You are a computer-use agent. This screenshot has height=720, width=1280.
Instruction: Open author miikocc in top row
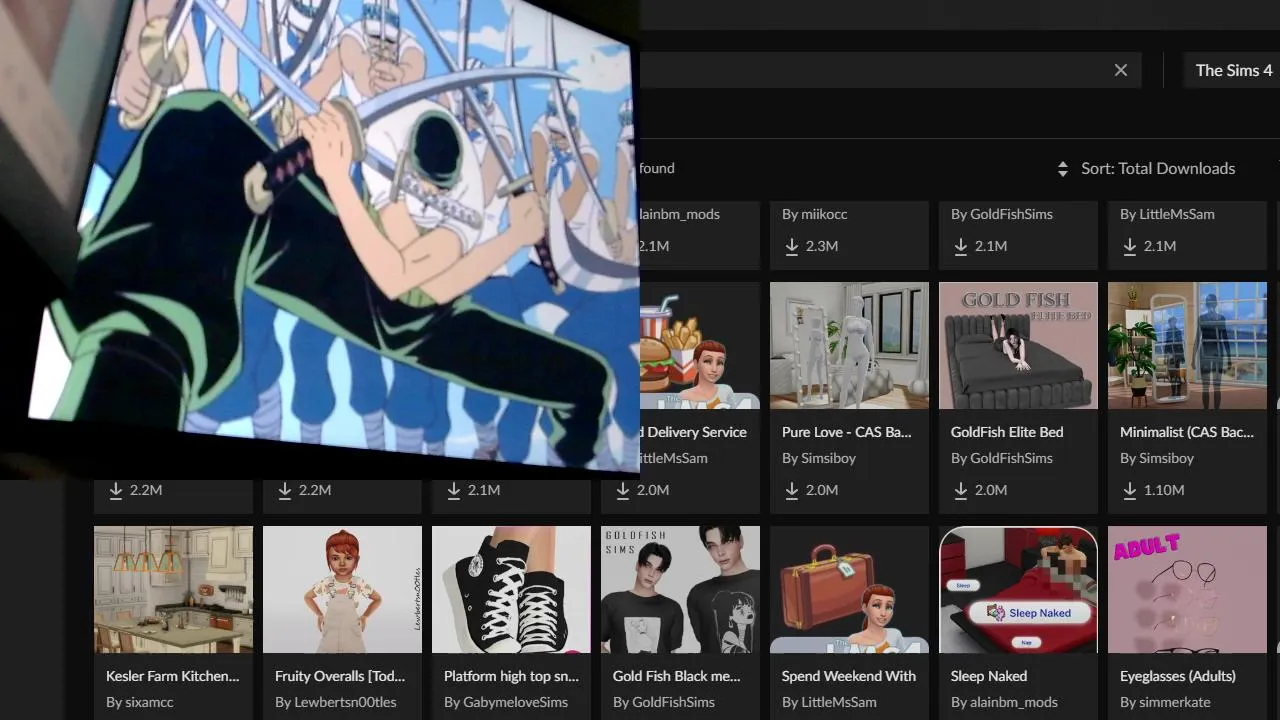[x=815, y=214]
